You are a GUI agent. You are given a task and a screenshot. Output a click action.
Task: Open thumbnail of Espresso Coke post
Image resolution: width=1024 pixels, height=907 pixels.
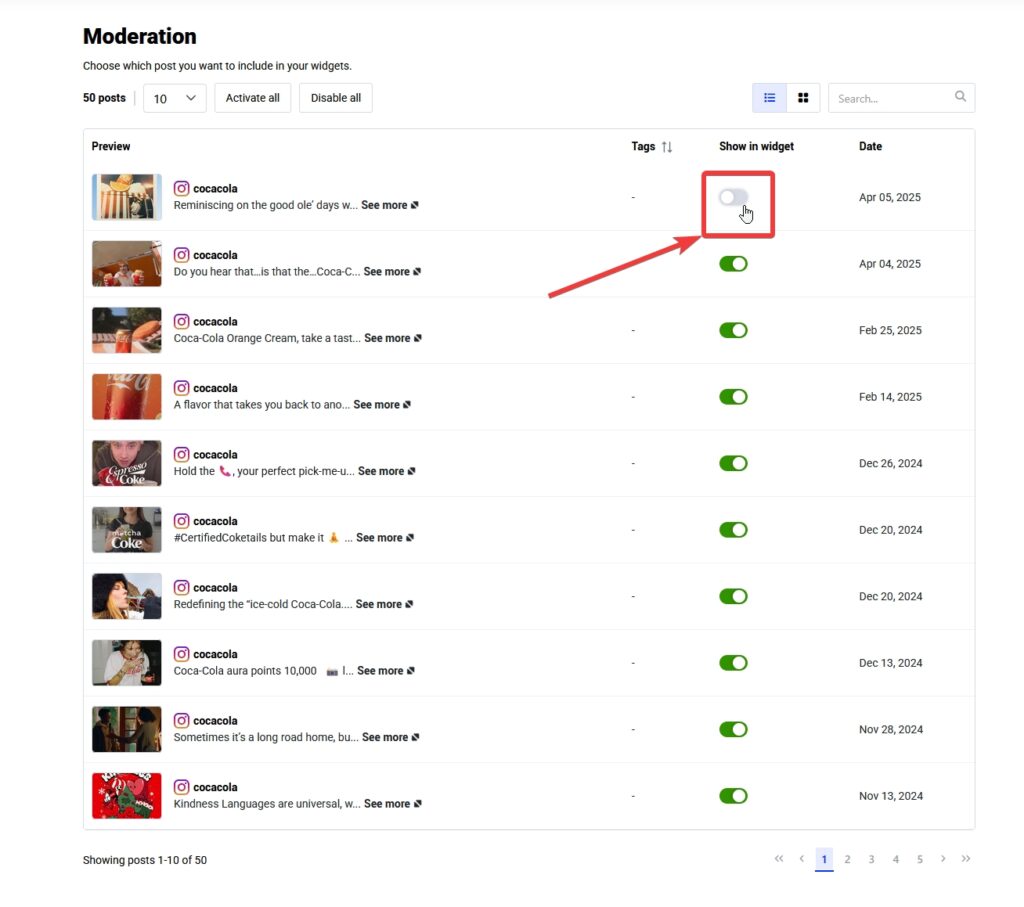(127, 464)
